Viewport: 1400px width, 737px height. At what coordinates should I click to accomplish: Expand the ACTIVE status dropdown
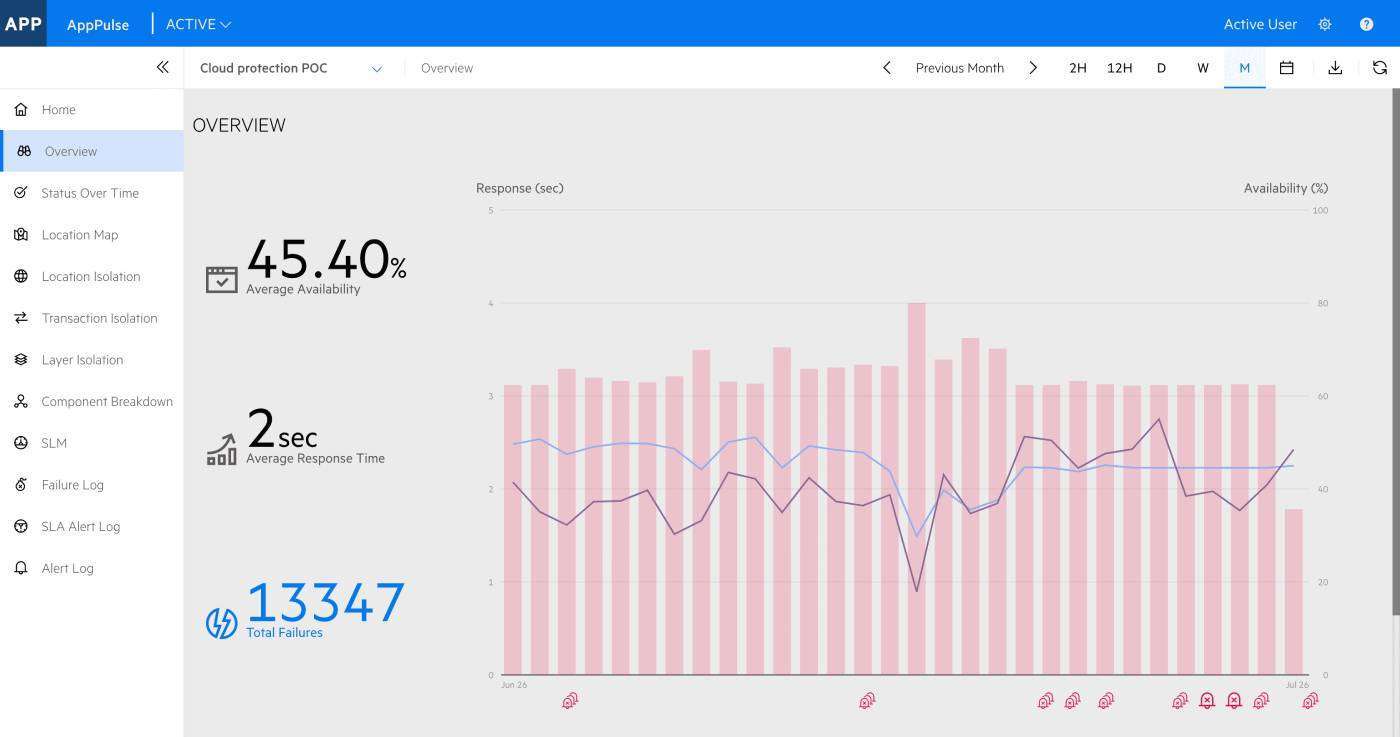[198, 24]
